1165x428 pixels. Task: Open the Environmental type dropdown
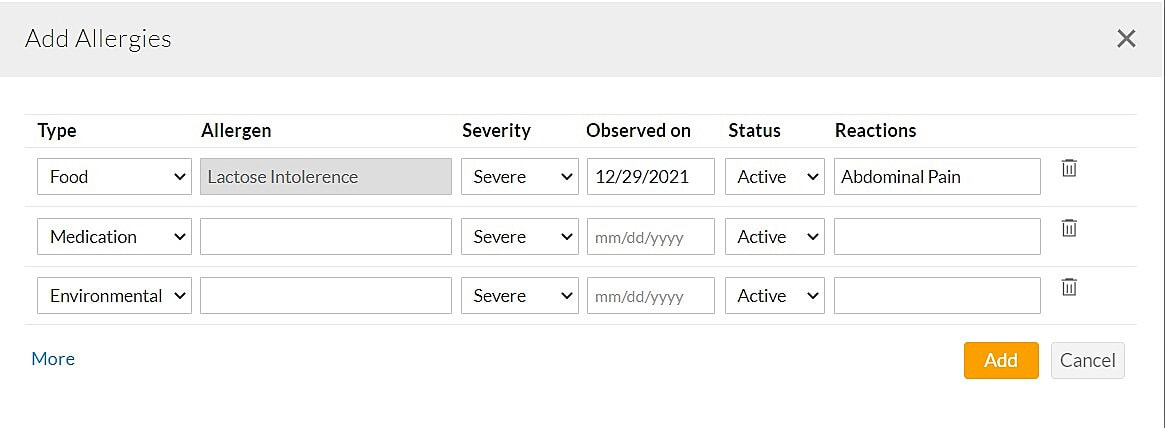pyautogui.click(x=114, y=296)
